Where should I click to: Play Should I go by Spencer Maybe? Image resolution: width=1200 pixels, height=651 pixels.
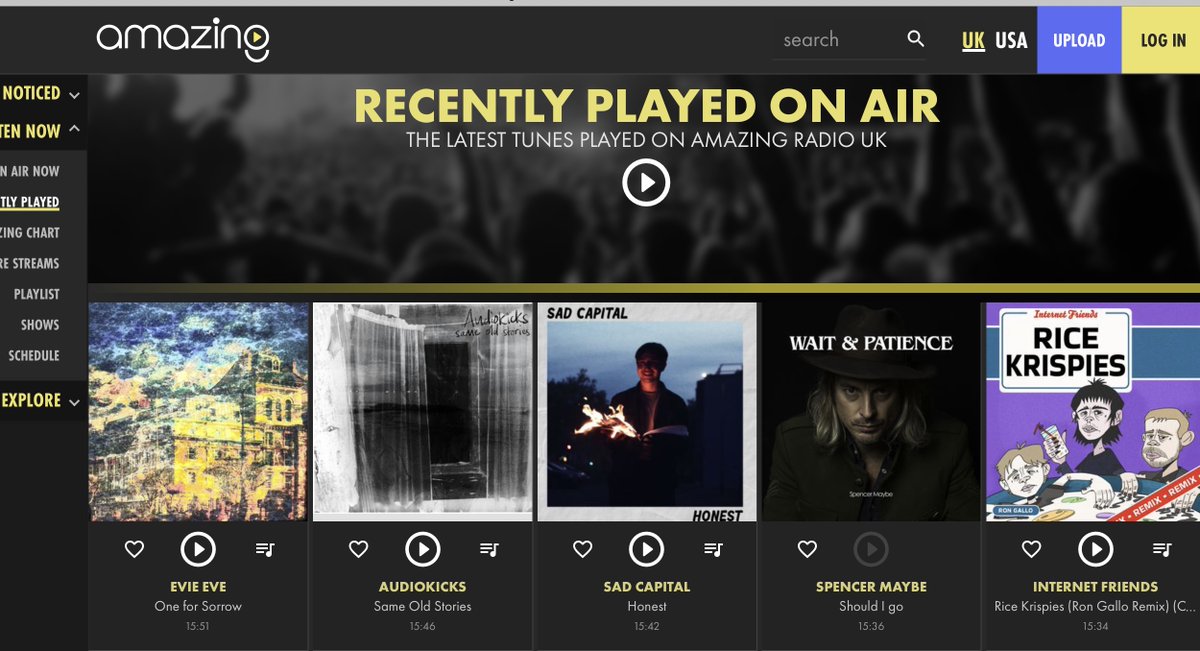[x=871, y=549]
